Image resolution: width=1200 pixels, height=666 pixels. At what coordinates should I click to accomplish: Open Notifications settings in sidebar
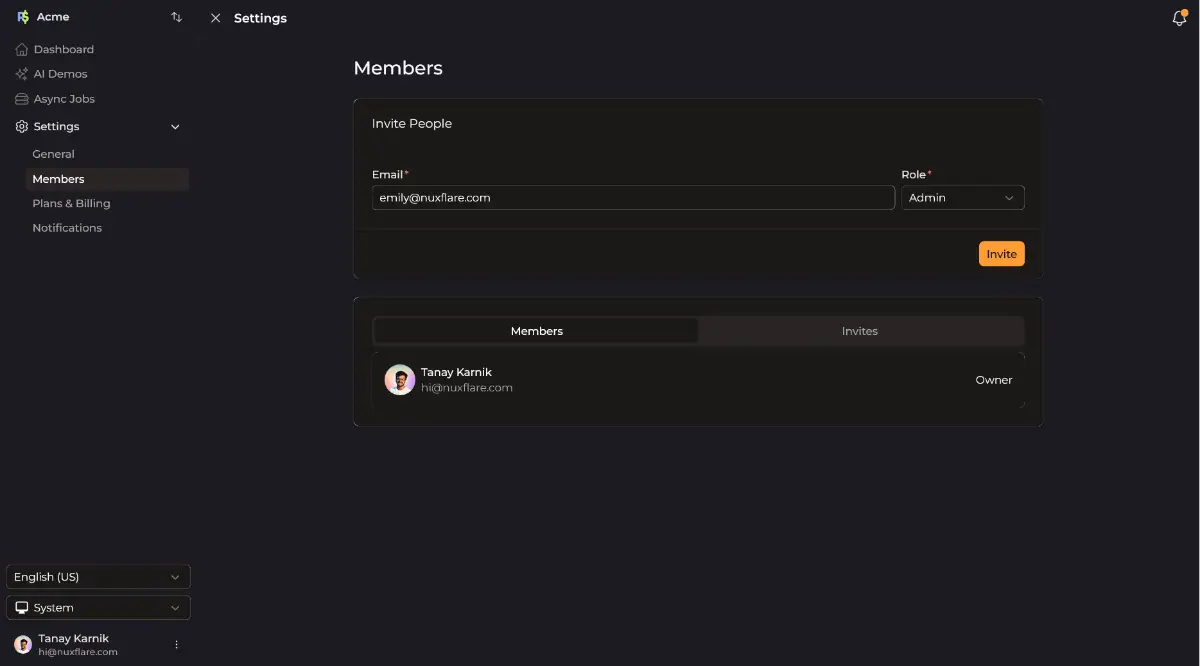pos(67,228)
